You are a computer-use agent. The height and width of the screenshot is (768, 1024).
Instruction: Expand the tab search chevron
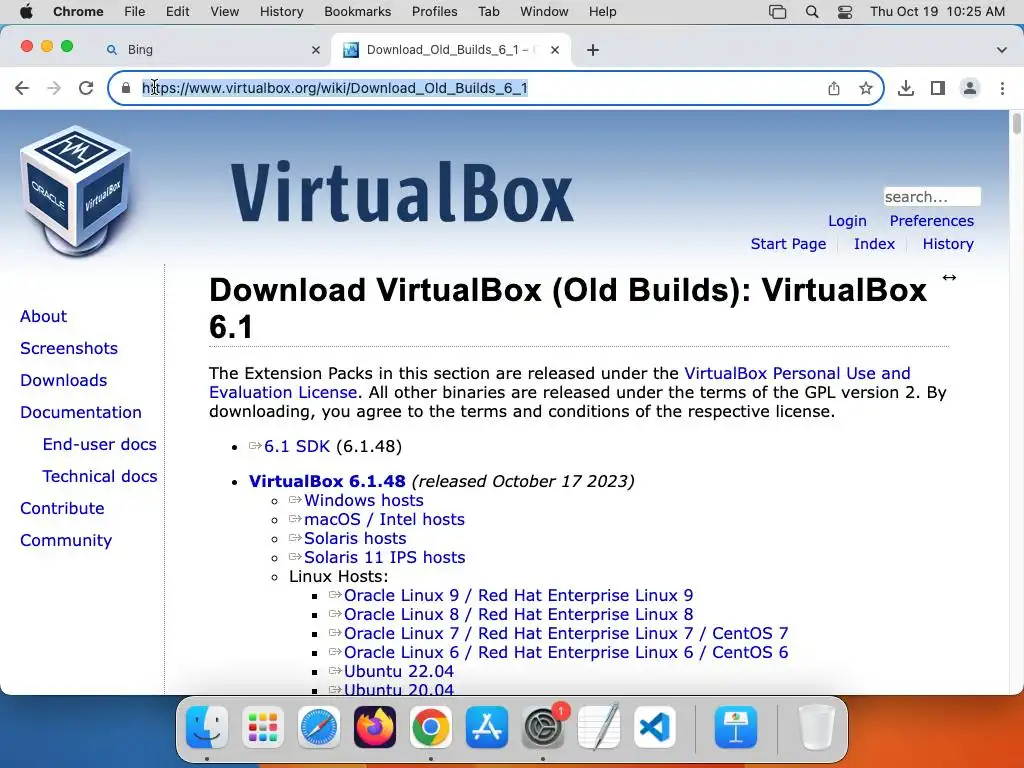[1002, 50]
